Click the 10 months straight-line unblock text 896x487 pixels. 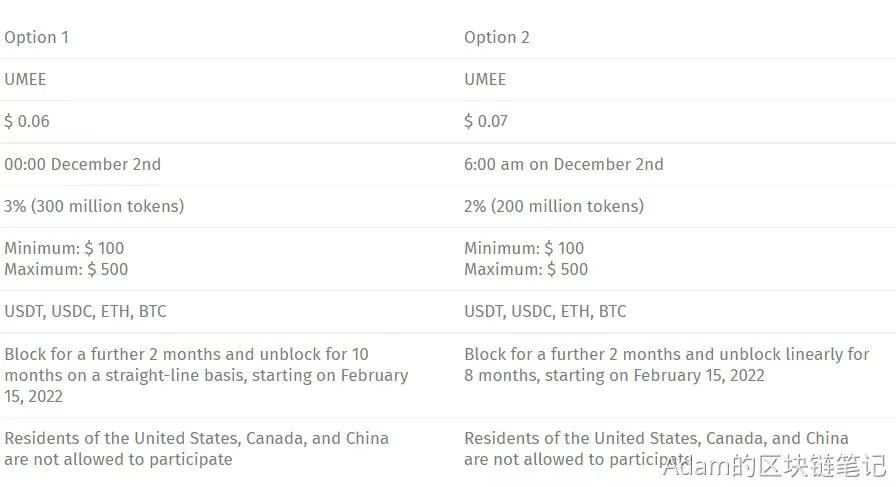point(206,376)
